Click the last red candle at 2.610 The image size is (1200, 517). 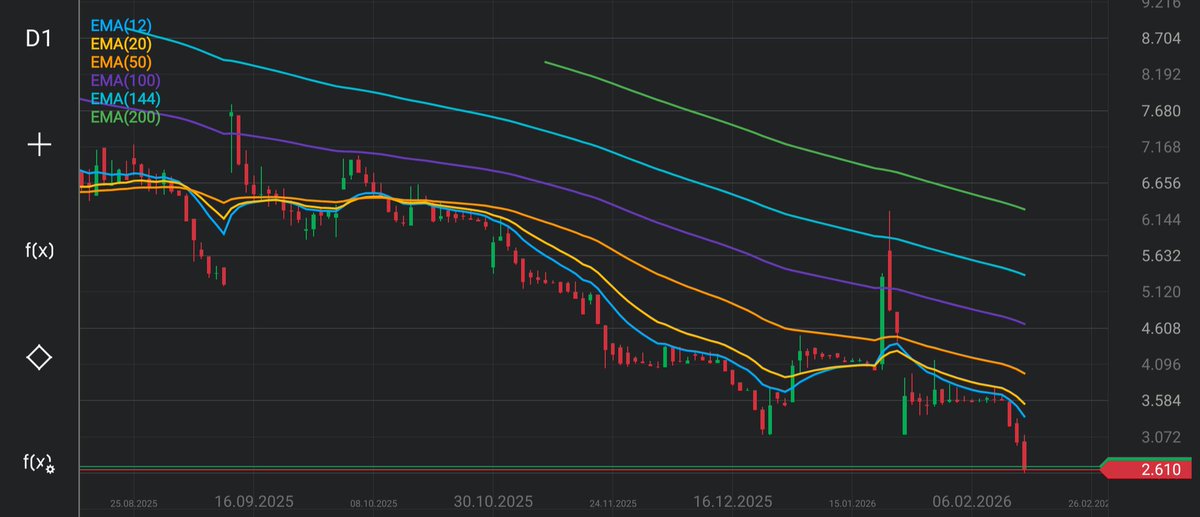tap(1025, 455)
